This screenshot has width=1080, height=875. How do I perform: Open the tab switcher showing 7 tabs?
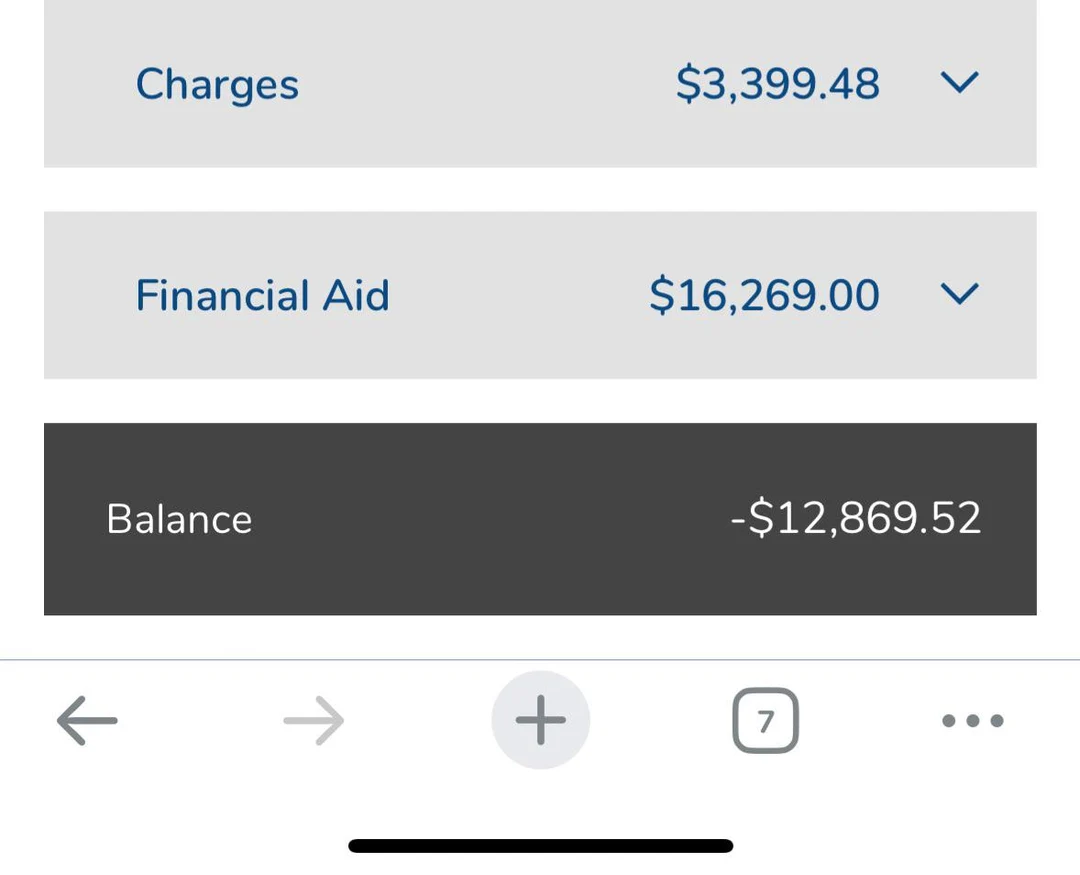click(x=765, y=720)
